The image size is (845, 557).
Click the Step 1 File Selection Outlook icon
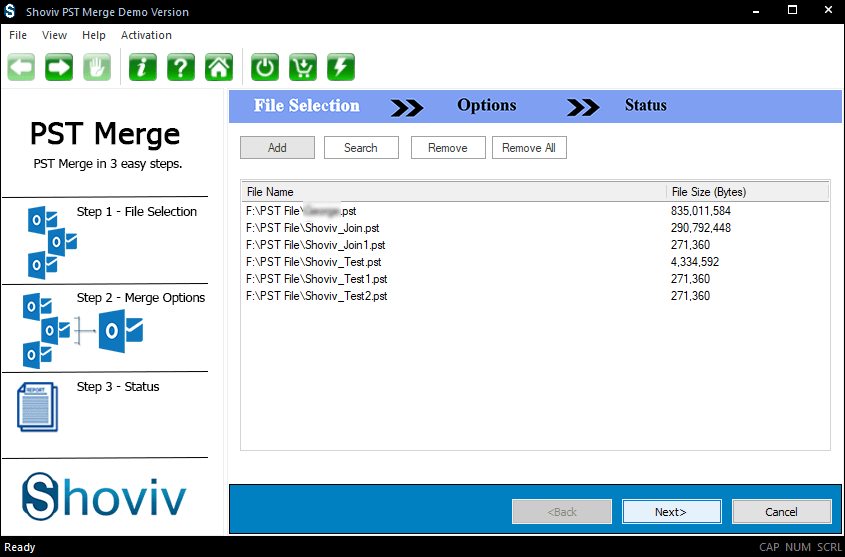click(52, 242)
